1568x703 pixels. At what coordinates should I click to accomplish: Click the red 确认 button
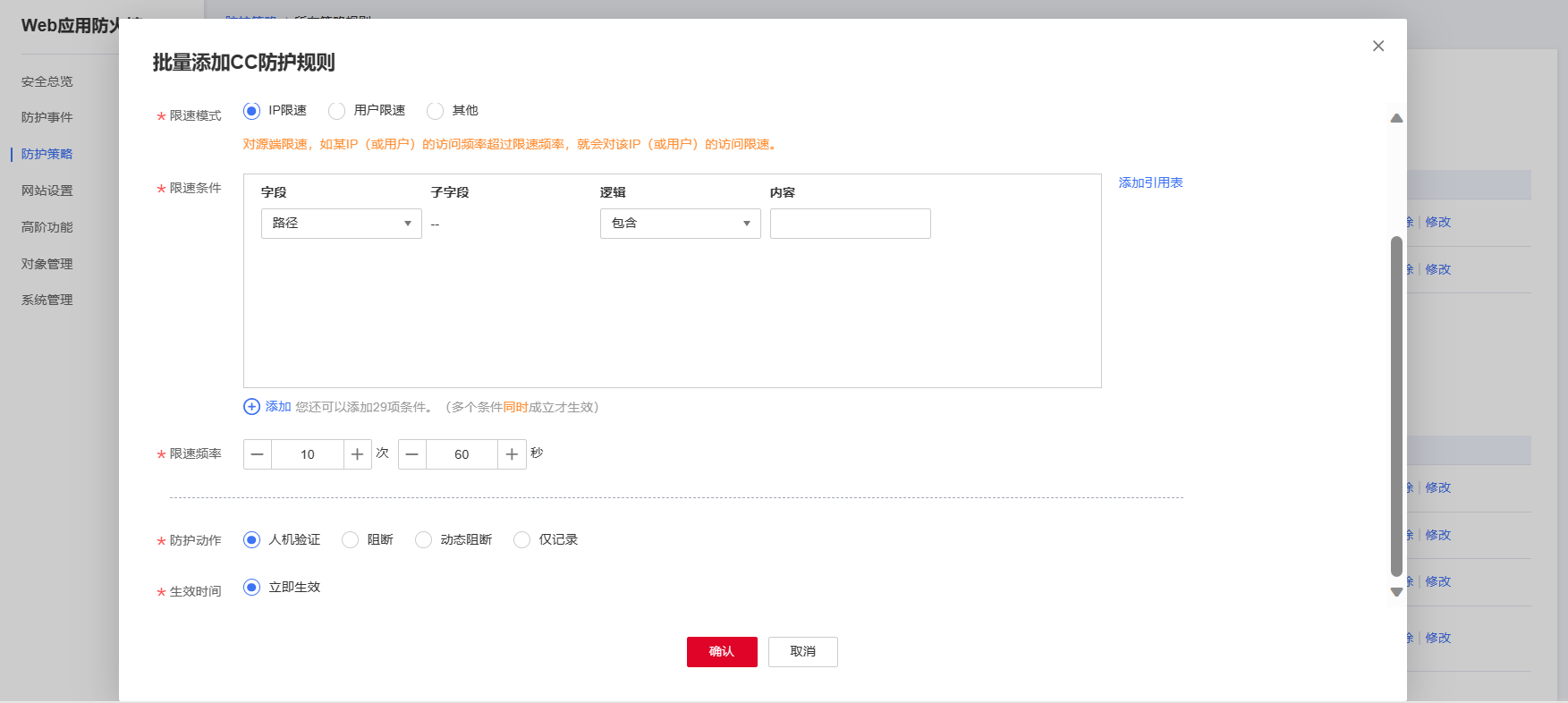[722, 652]
